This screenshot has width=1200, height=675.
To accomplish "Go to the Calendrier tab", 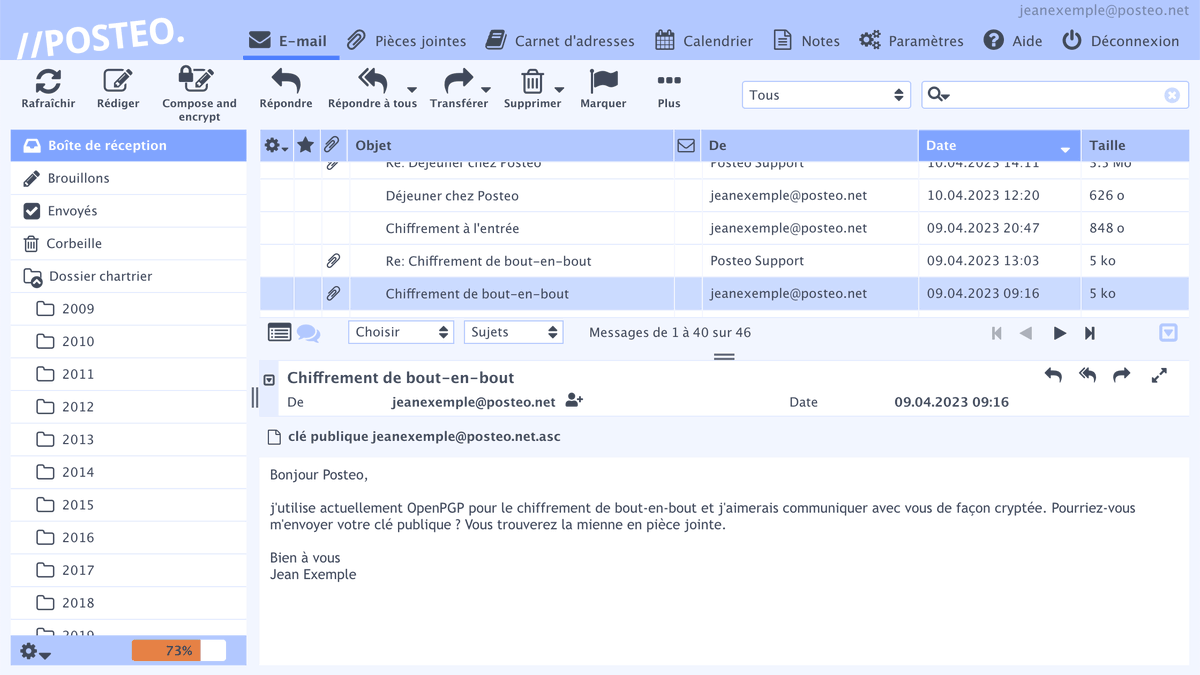I will (704, 41).
